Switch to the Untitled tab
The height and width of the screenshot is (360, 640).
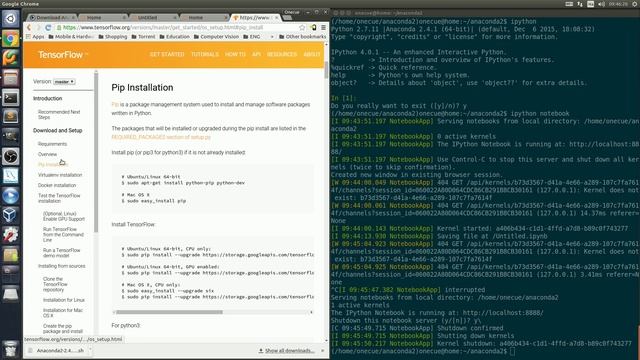tap(153, 18)
